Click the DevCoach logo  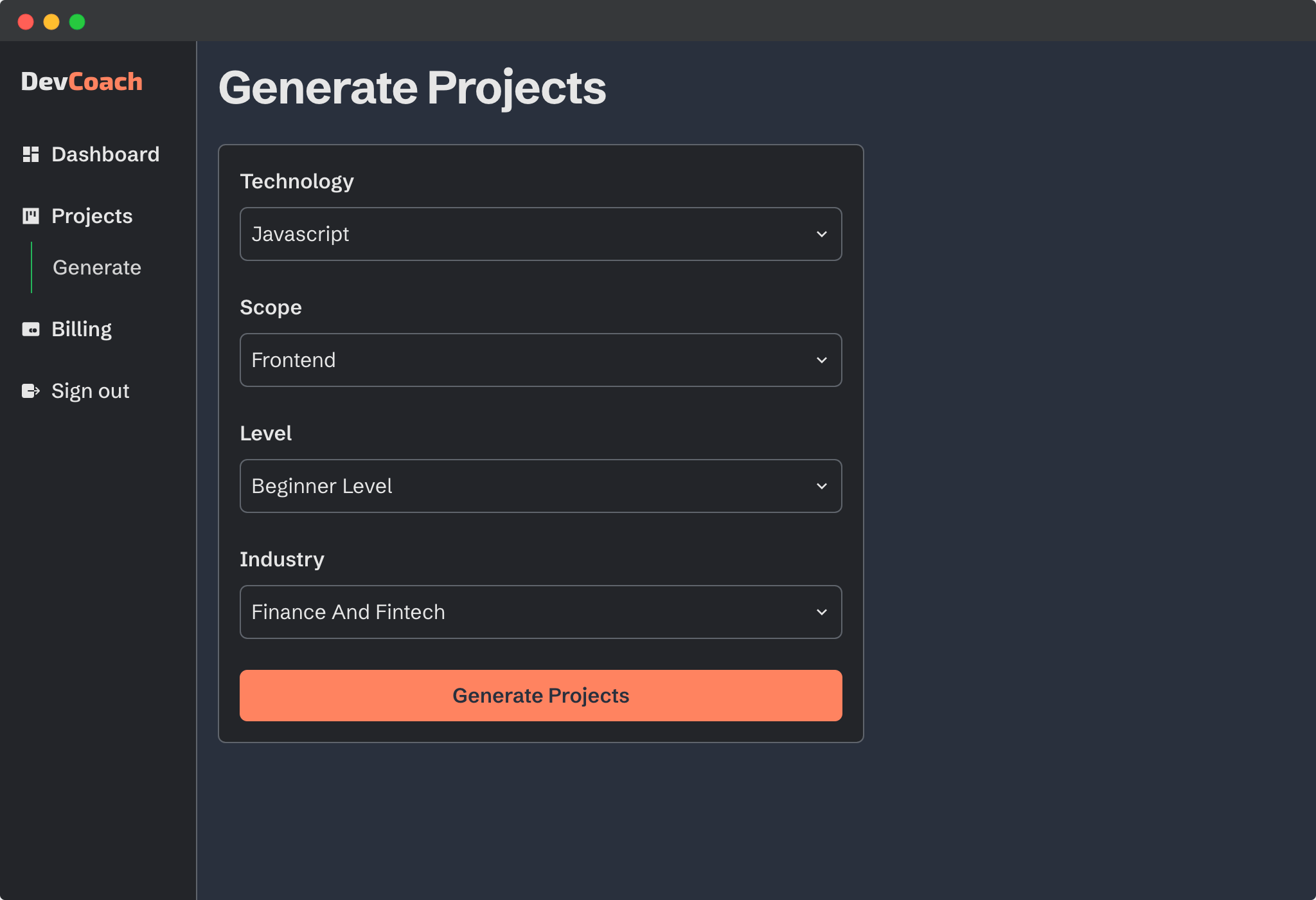[82, 81]
